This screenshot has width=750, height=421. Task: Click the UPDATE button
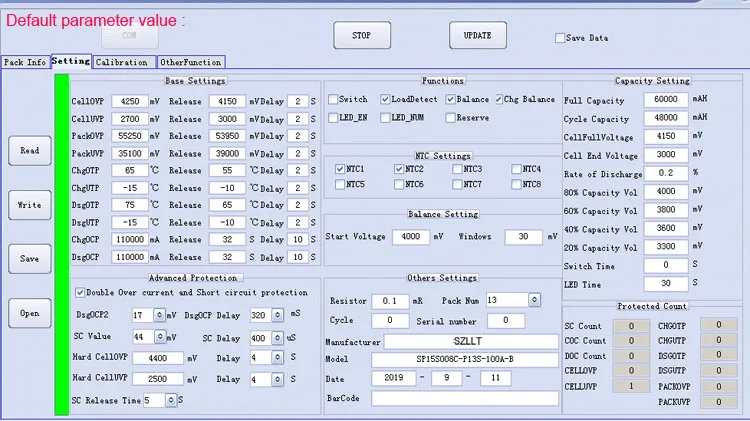(x=477, y=35)
